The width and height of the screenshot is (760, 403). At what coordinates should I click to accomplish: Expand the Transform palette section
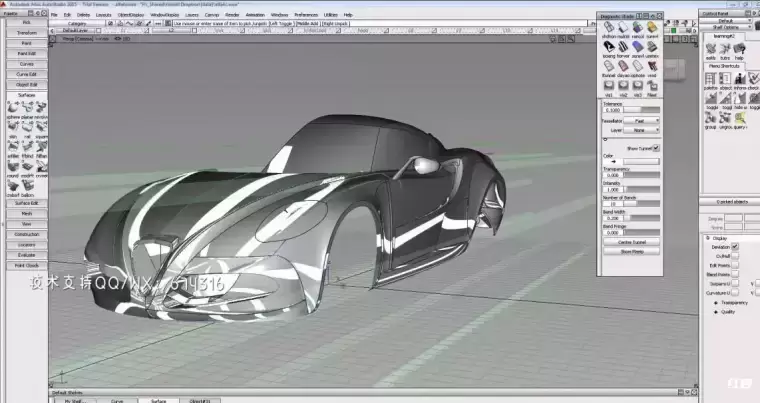click(x=27, y=33)
